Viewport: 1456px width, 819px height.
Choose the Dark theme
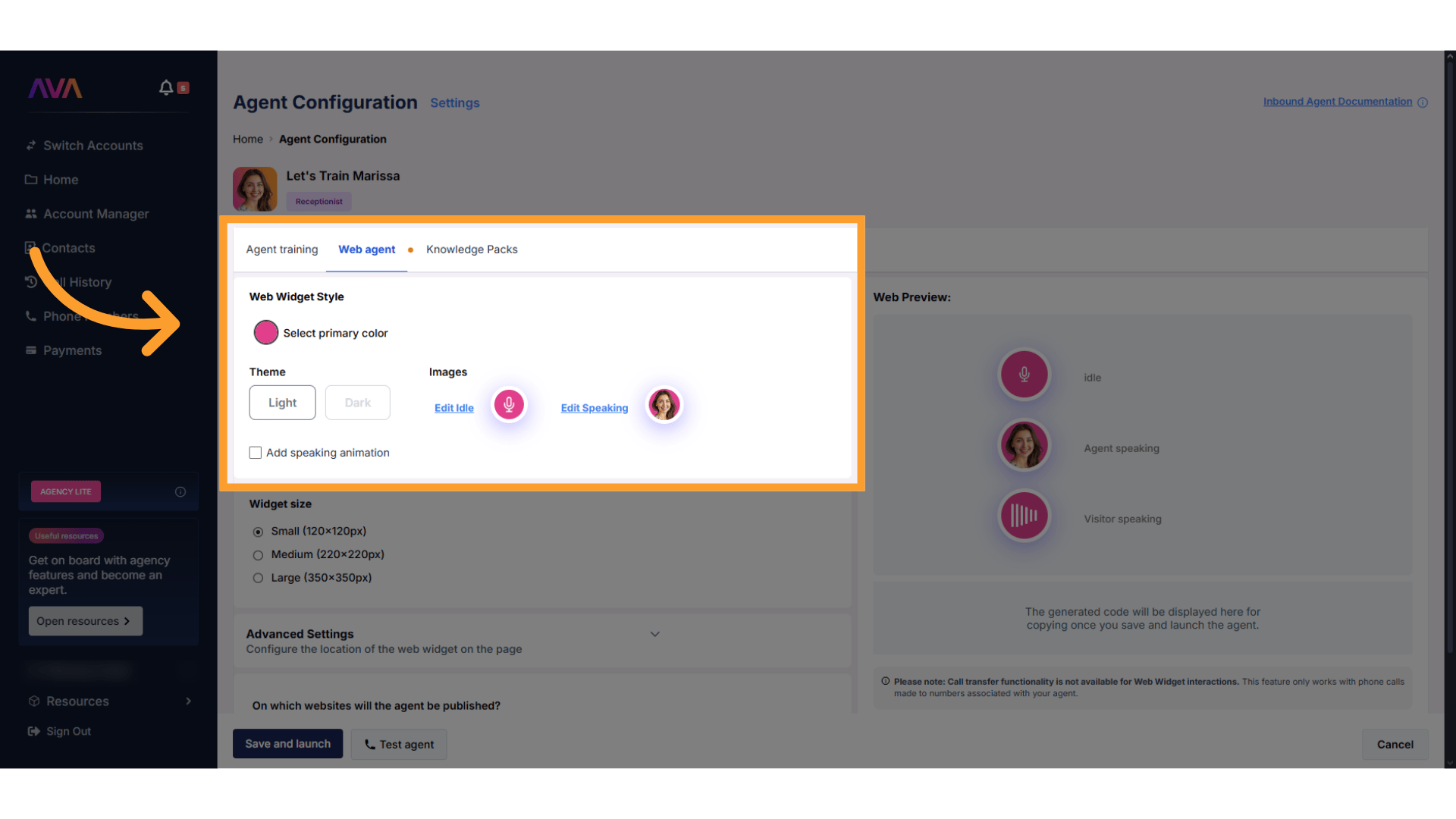(358, 403)
